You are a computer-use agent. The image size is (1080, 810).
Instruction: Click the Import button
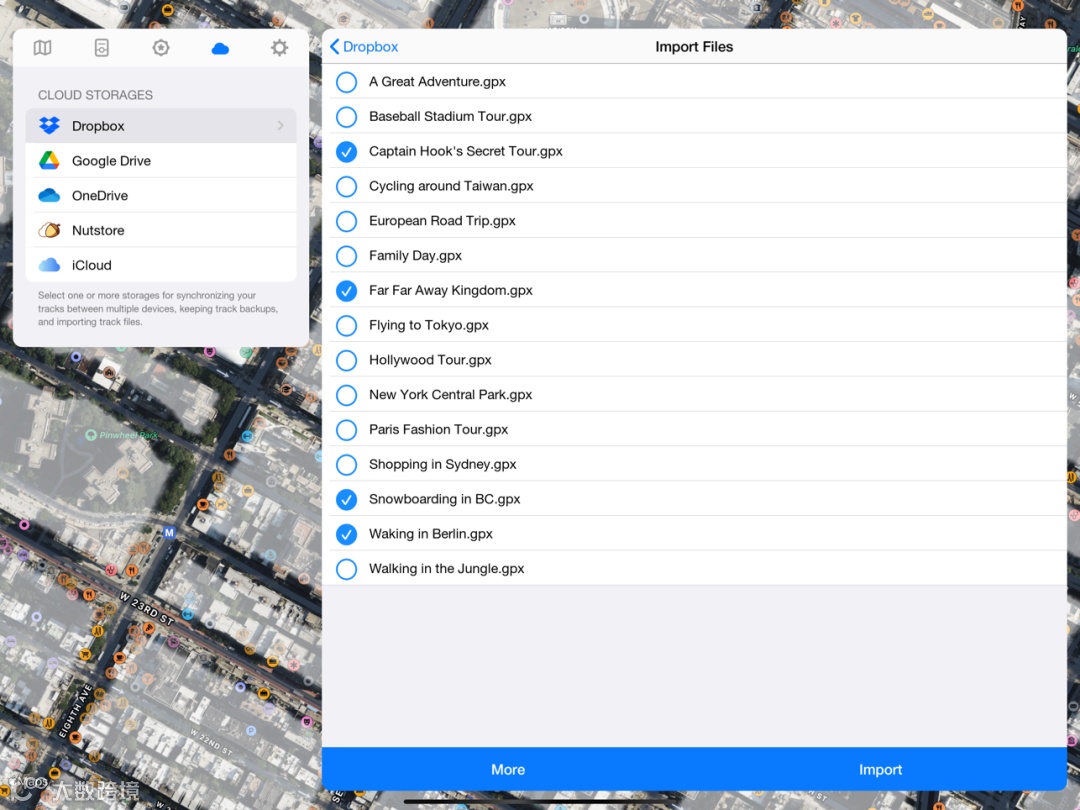[x=880, y=769]
